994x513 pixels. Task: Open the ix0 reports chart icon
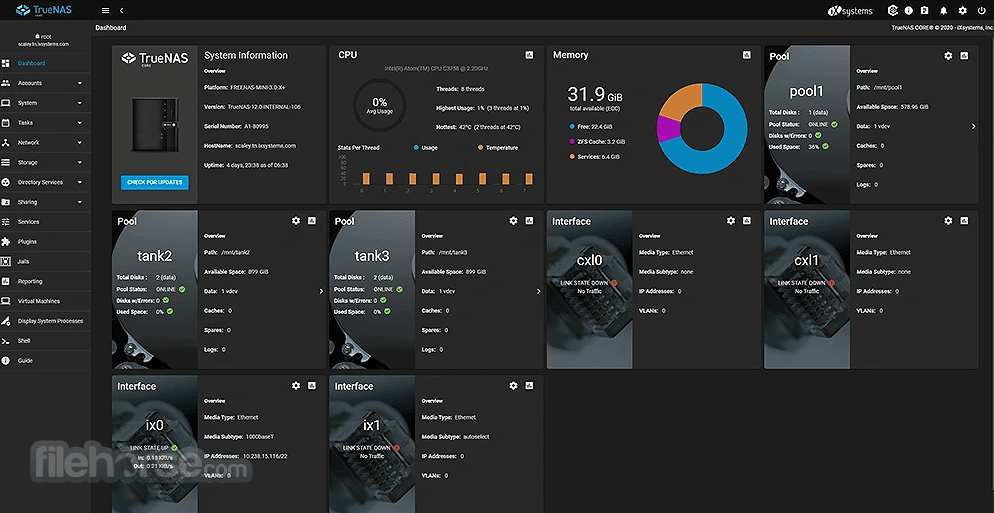(312, 386)
